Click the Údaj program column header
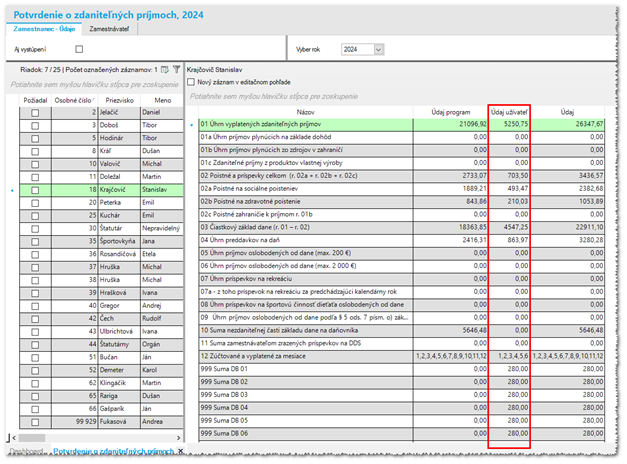Screen dimensions: 627x464 click(x=451, y=112)
